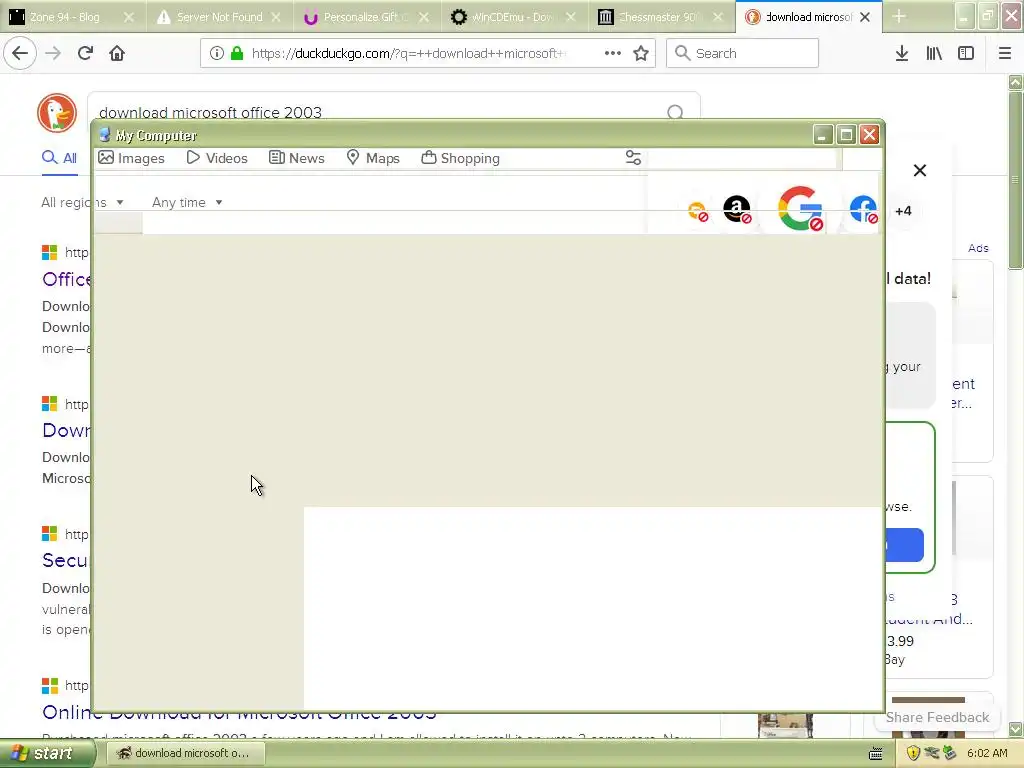Click the blocked Google tracker icon
The height and width of the screenshot is (768, 1024).
pyautogui.click(x=799, y=208)
